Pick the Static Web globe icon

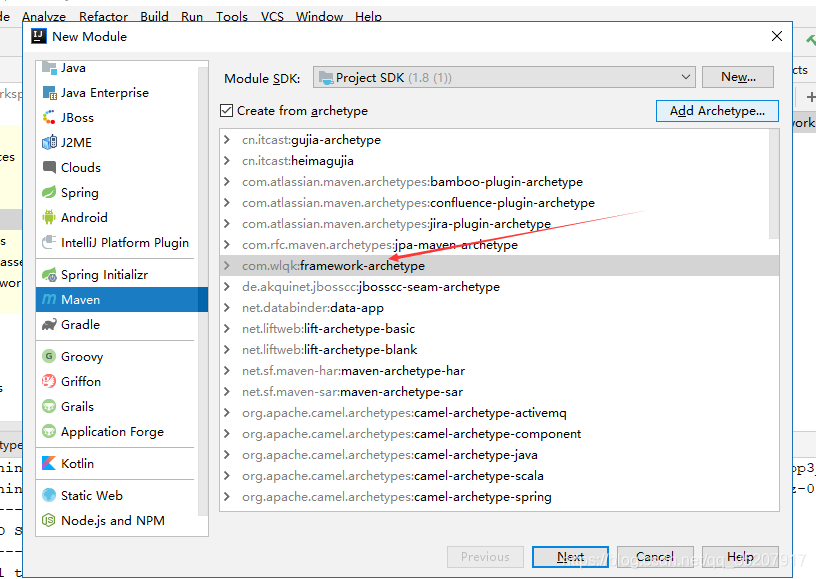pos(49,495)
